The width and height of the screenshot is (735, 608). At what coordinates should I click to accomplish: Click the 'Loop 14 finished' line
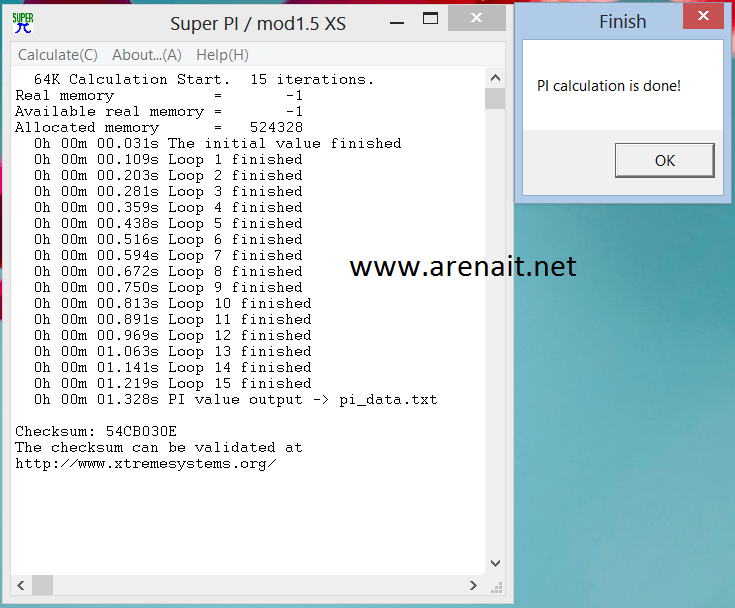tap(172, 367)
